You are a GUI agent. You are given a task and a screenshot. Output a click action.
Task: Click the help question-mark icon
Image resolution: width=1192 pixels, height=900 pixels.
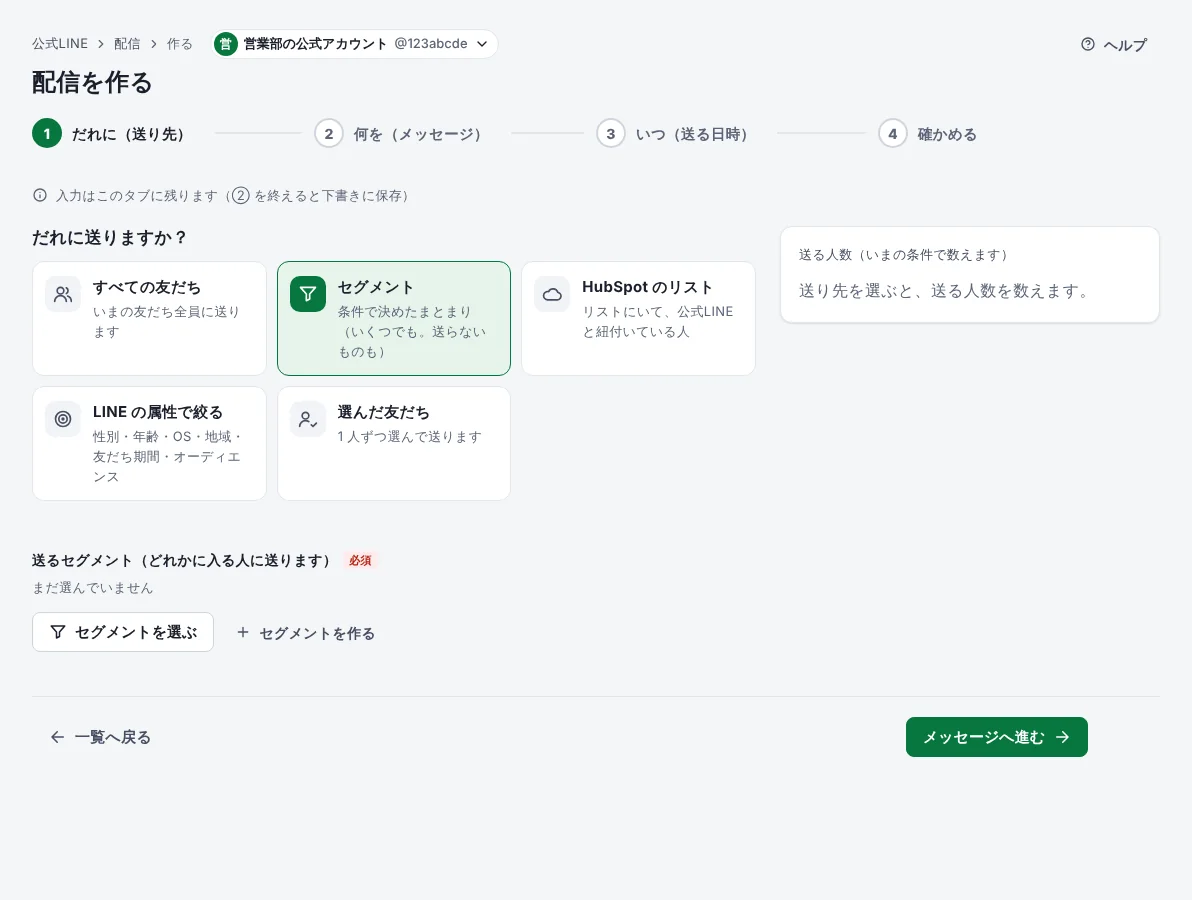click(1088, 44)
